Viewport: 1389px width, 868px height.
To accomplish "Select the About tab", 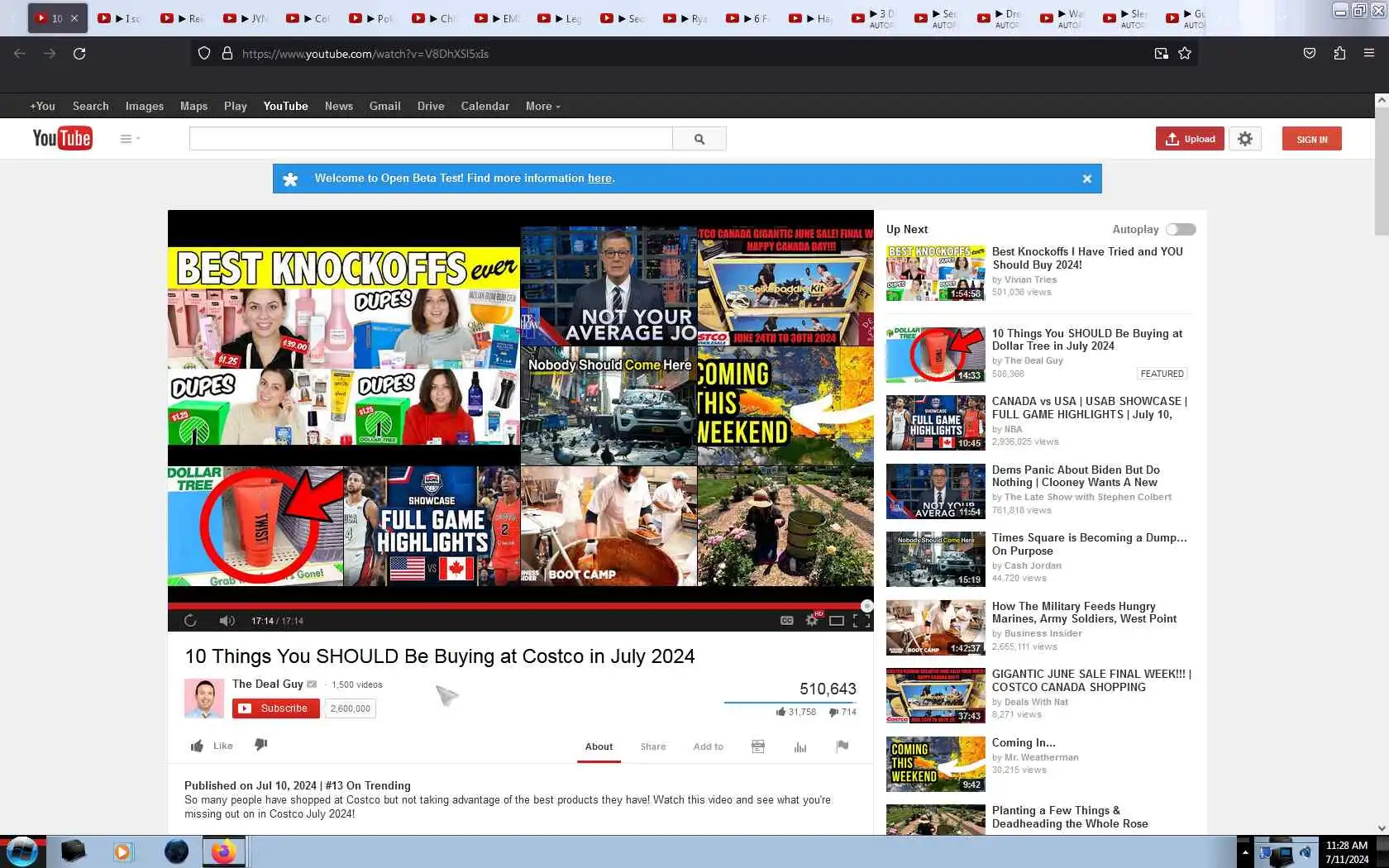I will click(599, 746).
